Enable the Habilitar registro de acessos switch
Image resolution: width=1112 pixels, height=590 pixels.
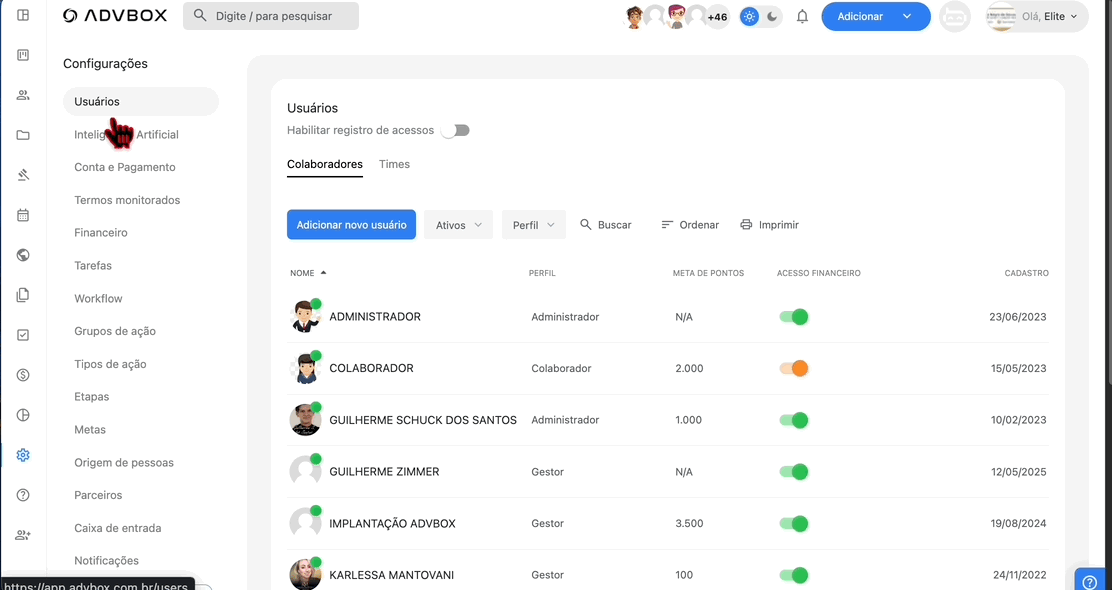pyautogui.click(x=456, y=130)
